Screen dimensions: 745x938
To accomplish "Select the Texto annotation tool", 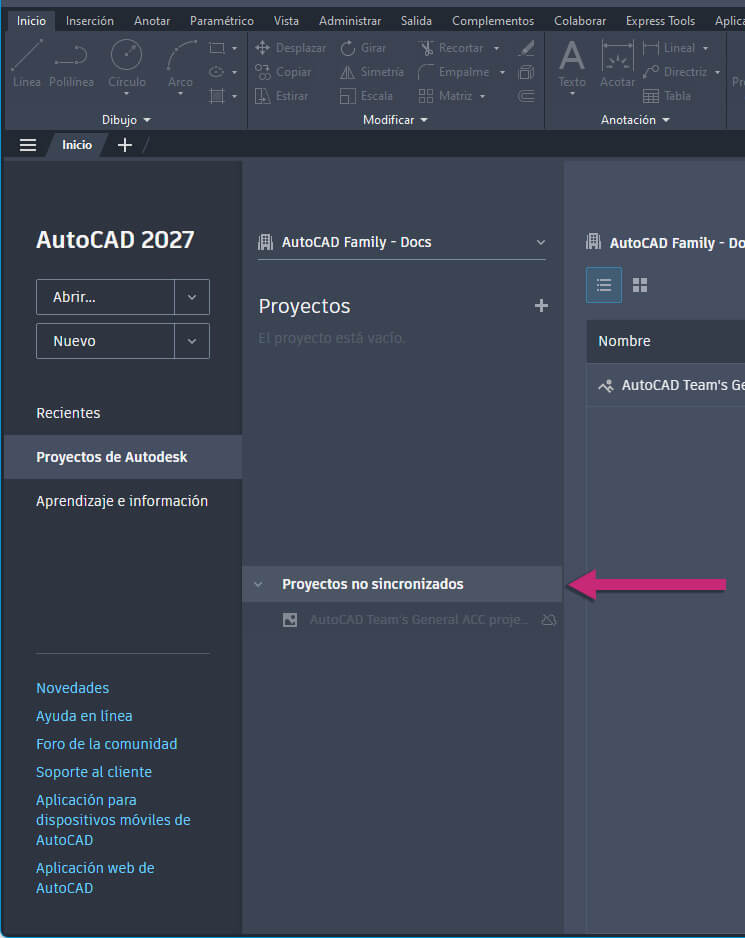I will click(x=572, y=63).
